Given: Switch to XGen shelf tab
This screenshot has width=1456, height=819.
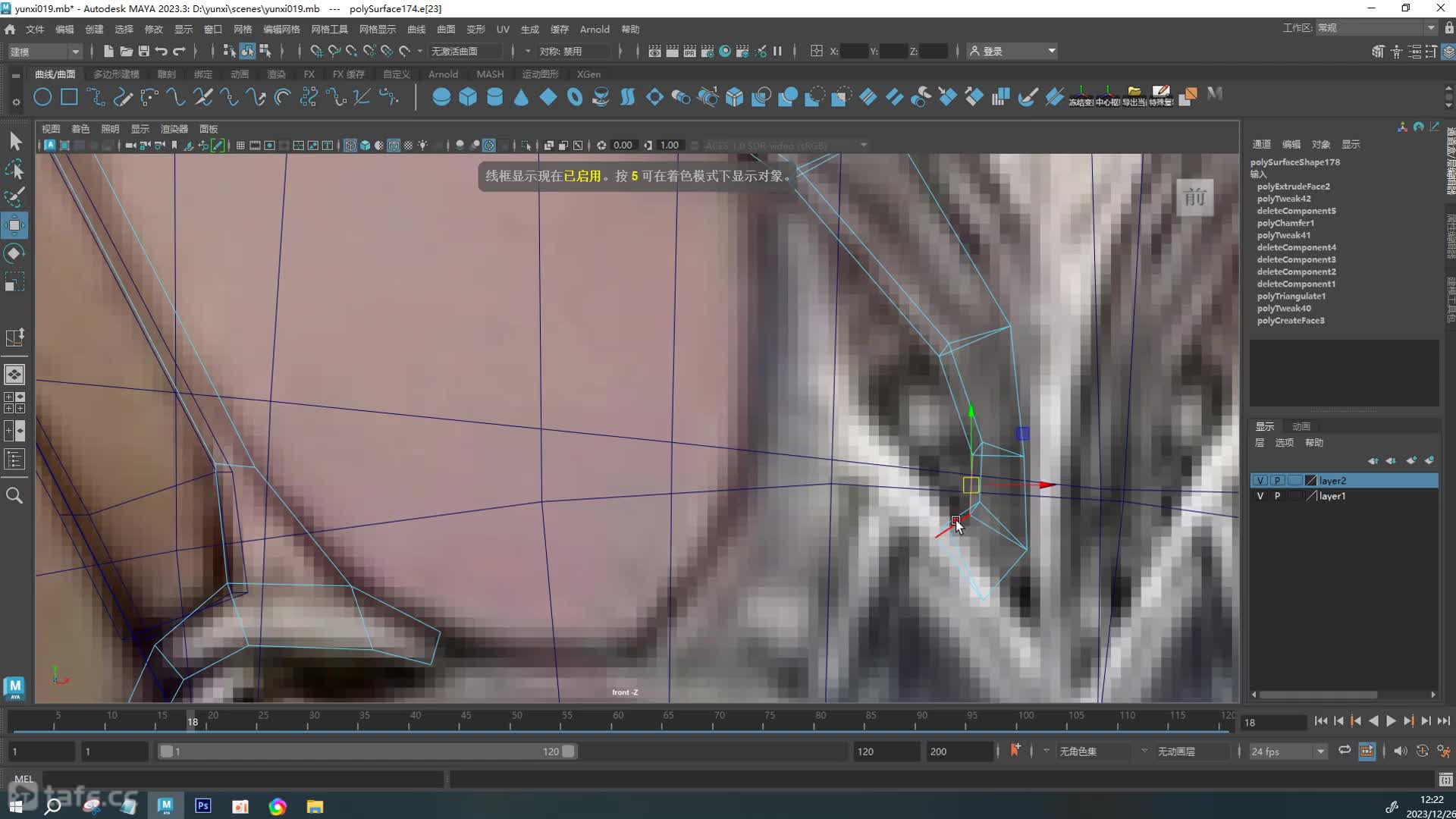Looking at the screenshot, I should tap(588, 74).
